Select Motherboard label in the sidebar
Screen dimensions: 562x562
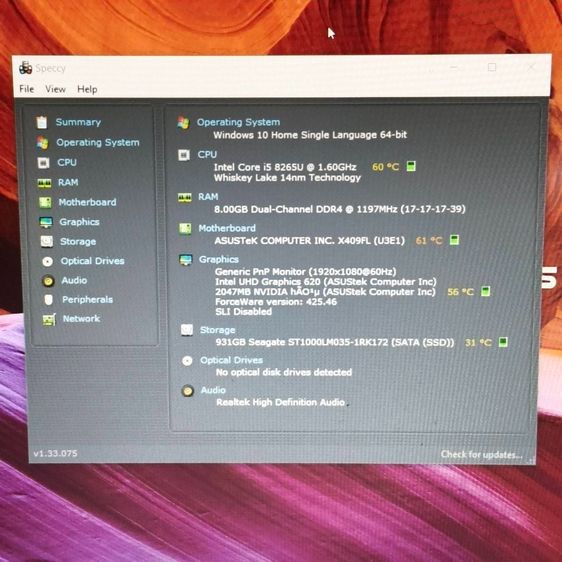point(87,202)
